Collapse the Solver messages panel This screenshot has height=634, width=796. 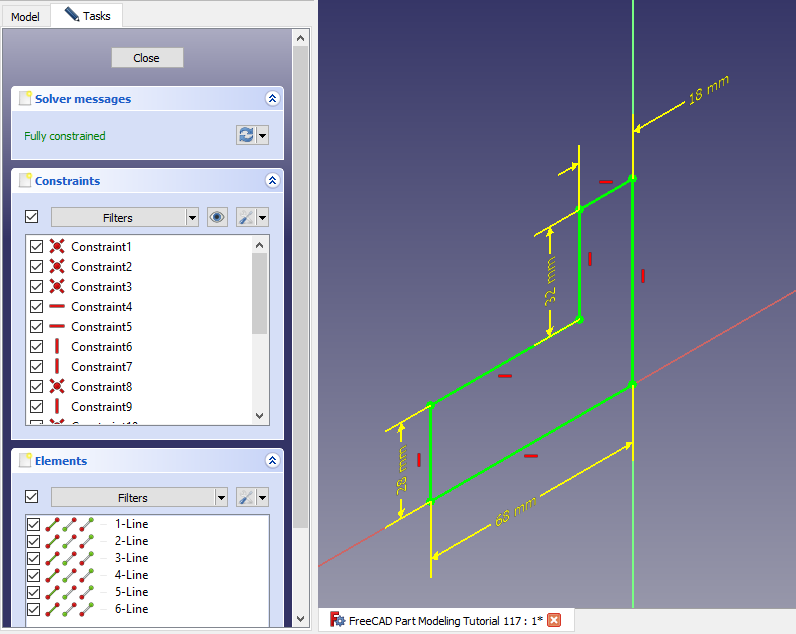click(271, 99)
